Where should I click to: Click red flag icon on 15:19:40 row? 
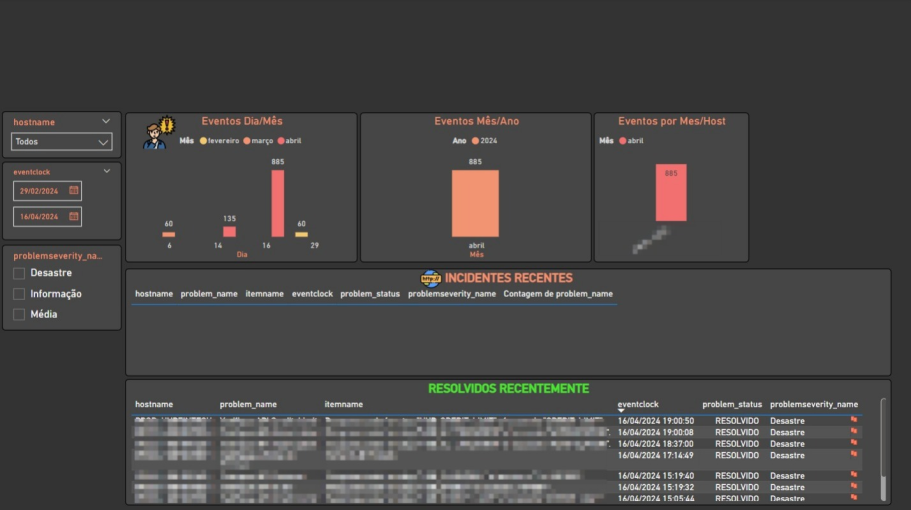click(854, 475)
